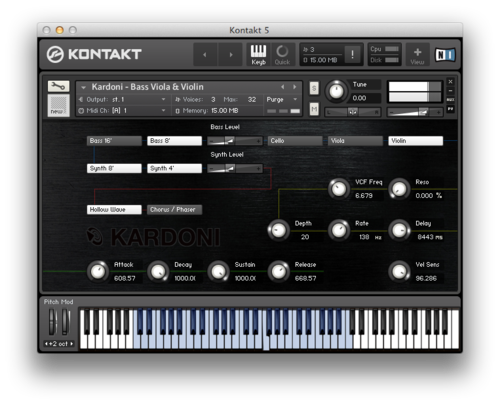Image resolution: width=500 pixels, height=405 pixels.
Task: Click the exclamation panic button
Action: tap(352, 54)
